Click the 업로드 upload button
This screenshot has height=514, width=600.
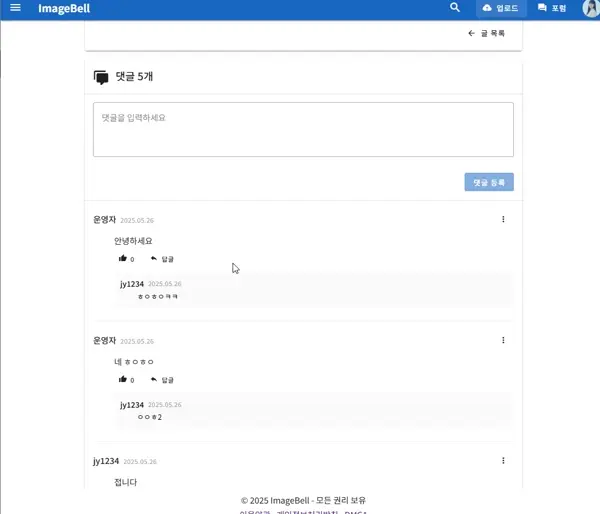[x=501, y=8]
